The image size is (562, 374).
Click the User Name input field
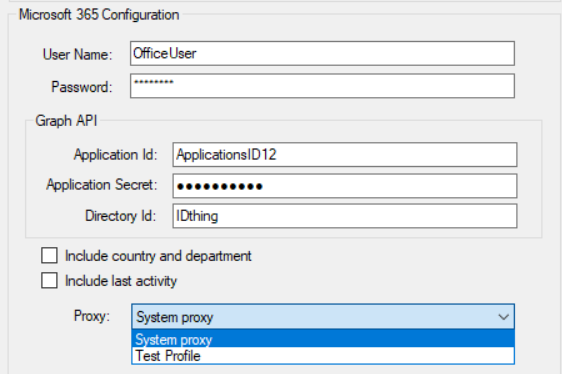pos(322,53)
